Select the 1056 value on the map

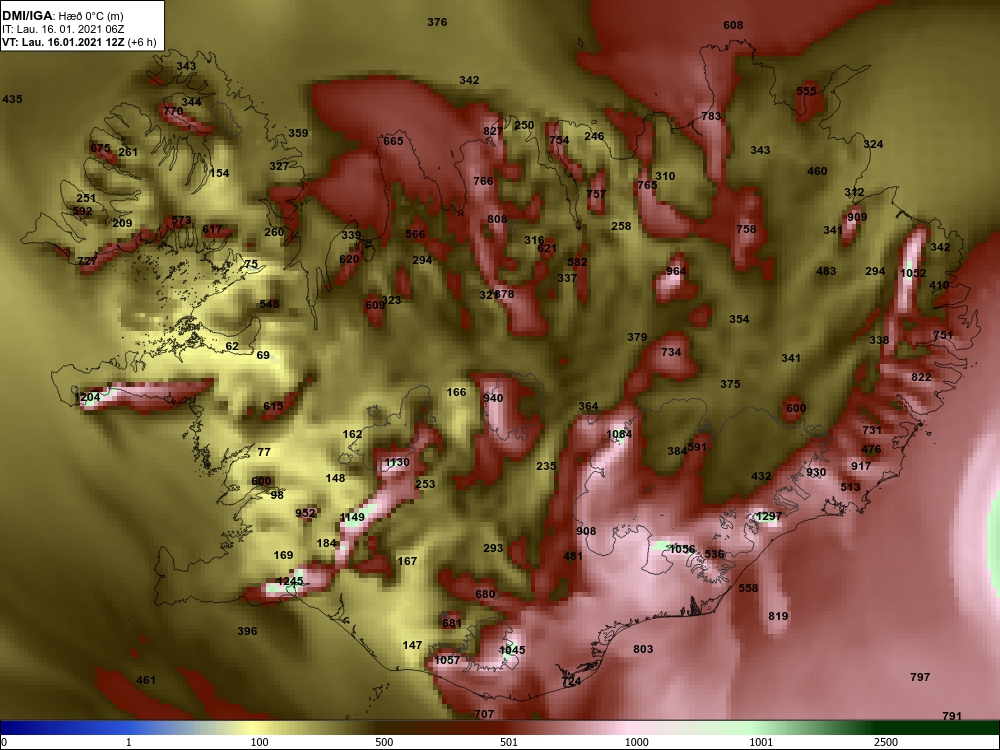682,549
